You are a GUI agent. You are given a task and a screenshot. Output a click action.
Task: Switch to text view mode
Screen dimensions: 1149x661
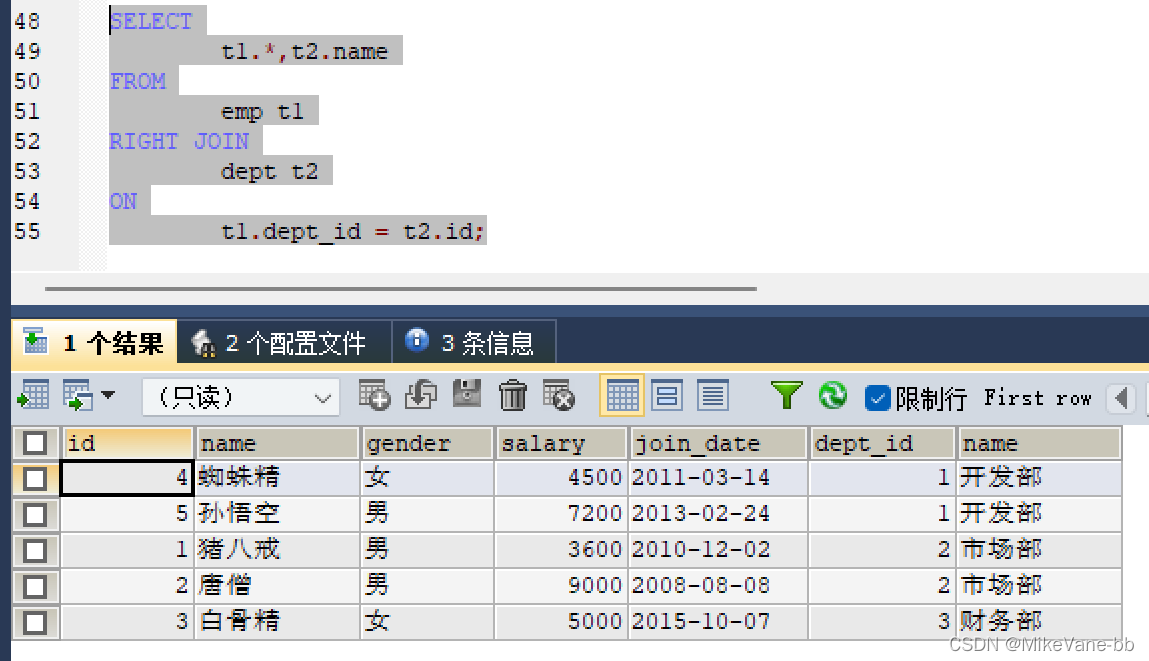(x=712, y=396)
